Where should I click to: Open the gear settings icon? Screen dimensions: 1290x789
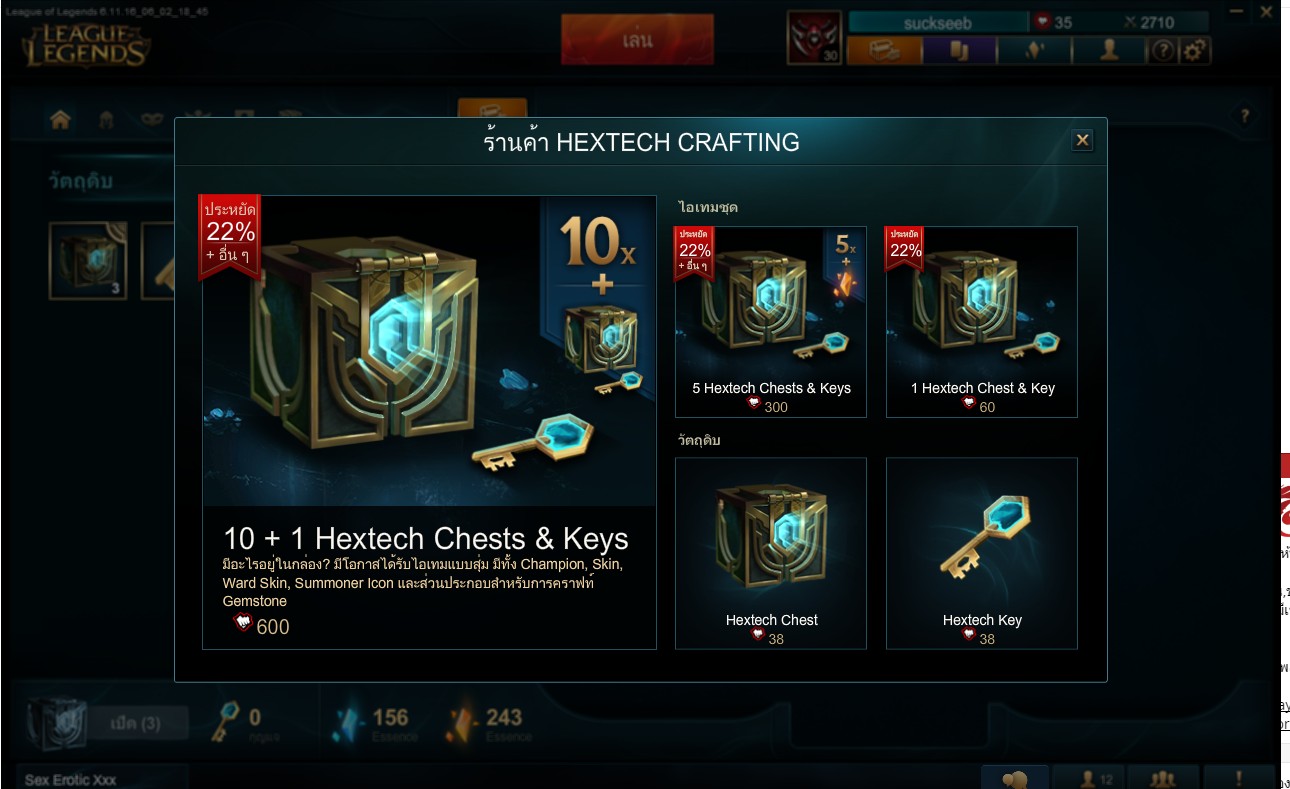(x=1194, y=50)
